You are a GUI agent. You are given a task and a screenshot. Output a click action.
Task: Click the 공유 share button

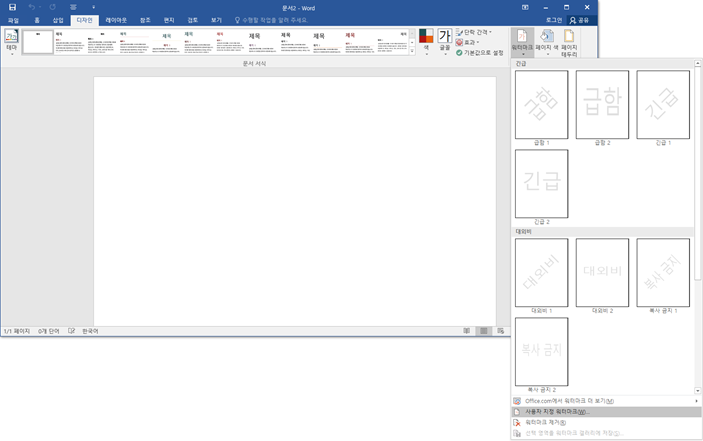tap(579, 20)
